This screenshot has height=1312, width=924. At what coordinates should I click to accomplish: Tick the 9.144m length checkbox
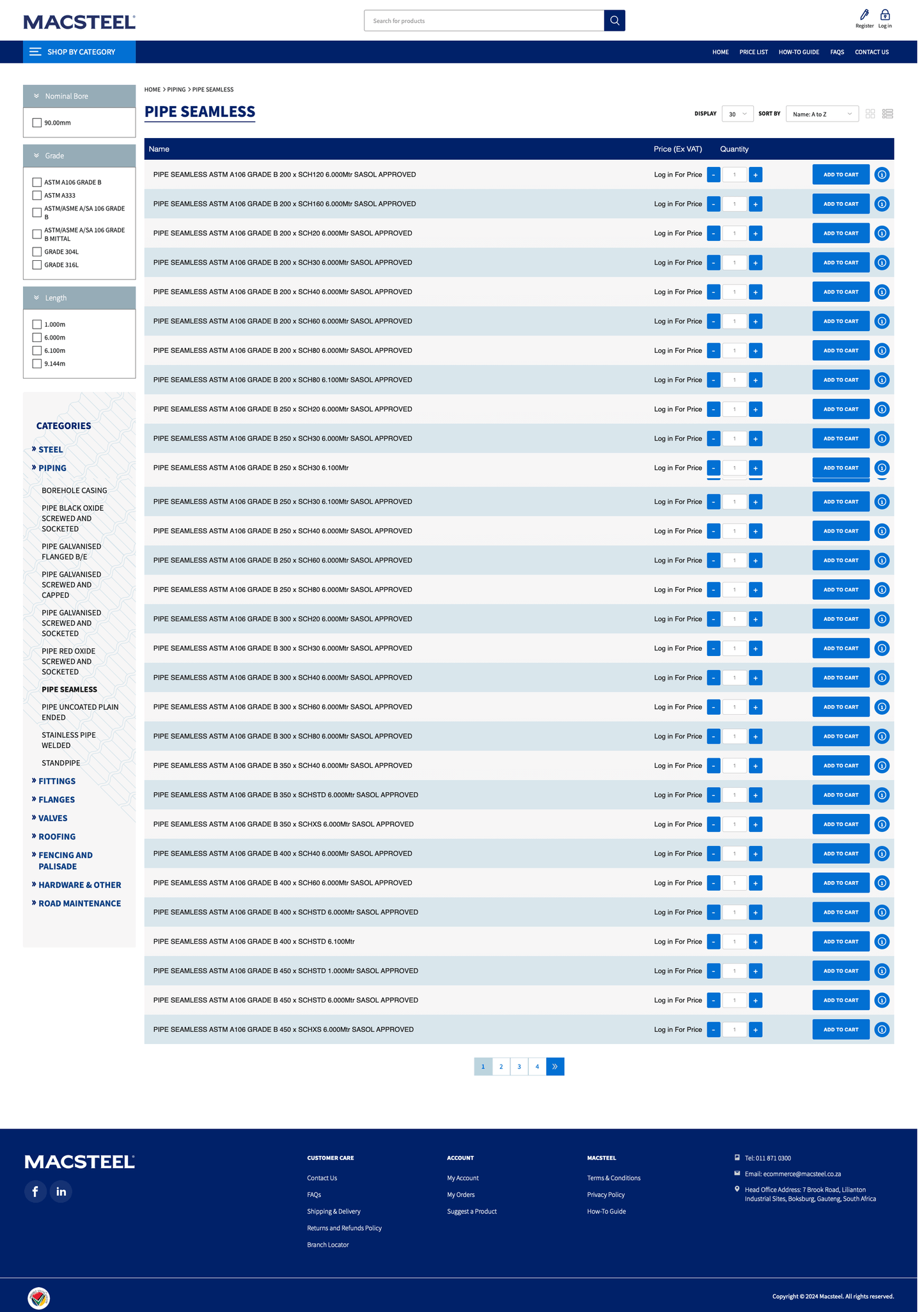[x=37, y=364]
